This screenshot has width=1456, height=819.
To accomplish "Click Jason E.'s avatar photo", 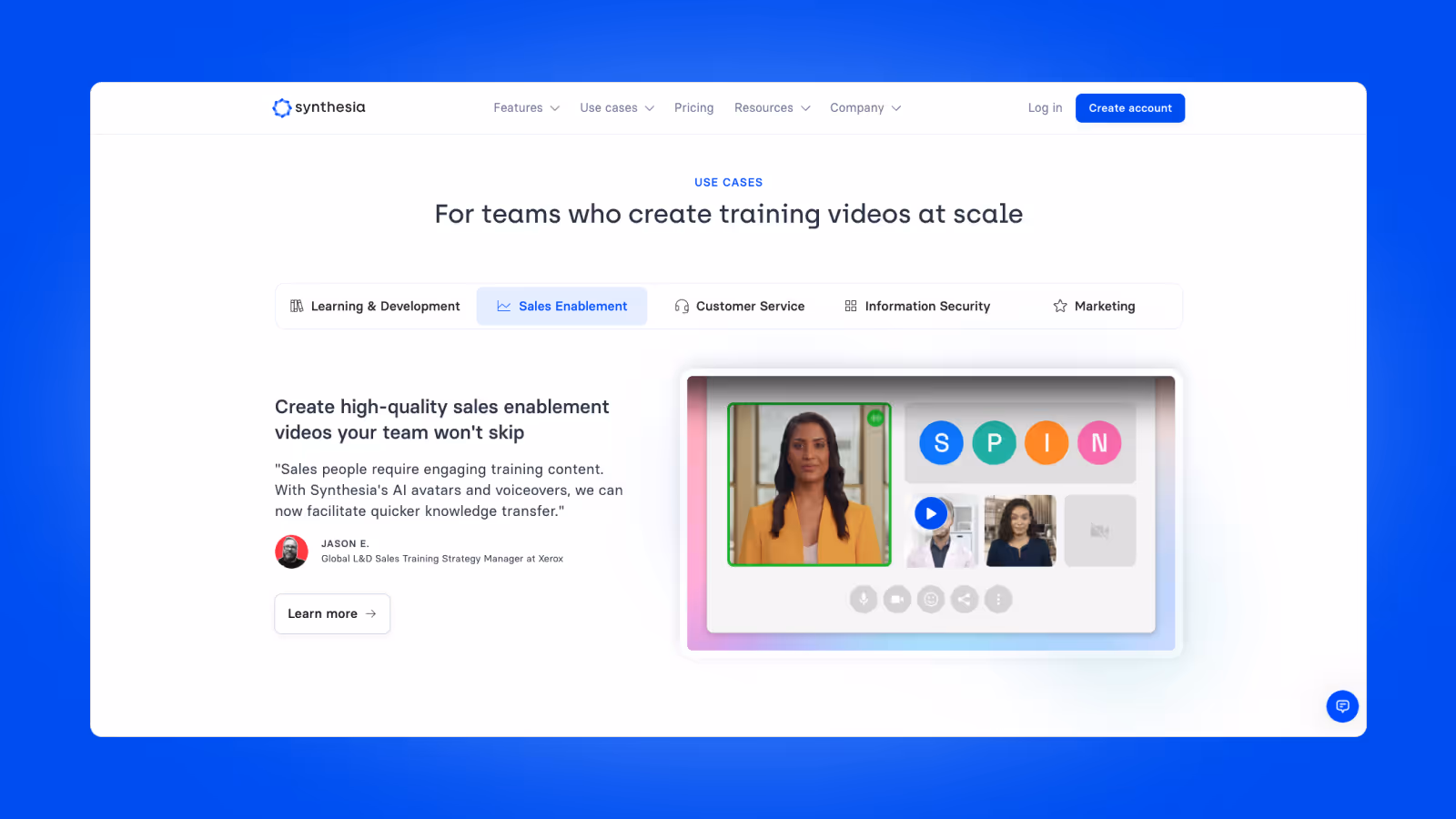I will (x=291, y=551).
